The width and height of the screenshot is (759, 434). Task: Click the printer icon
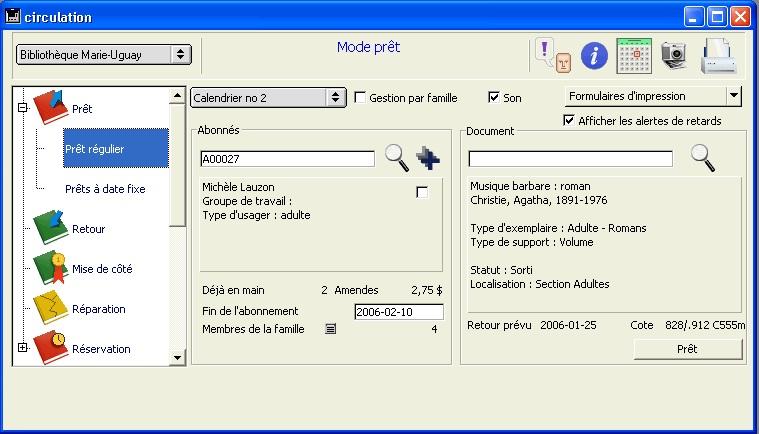(719, 55)
